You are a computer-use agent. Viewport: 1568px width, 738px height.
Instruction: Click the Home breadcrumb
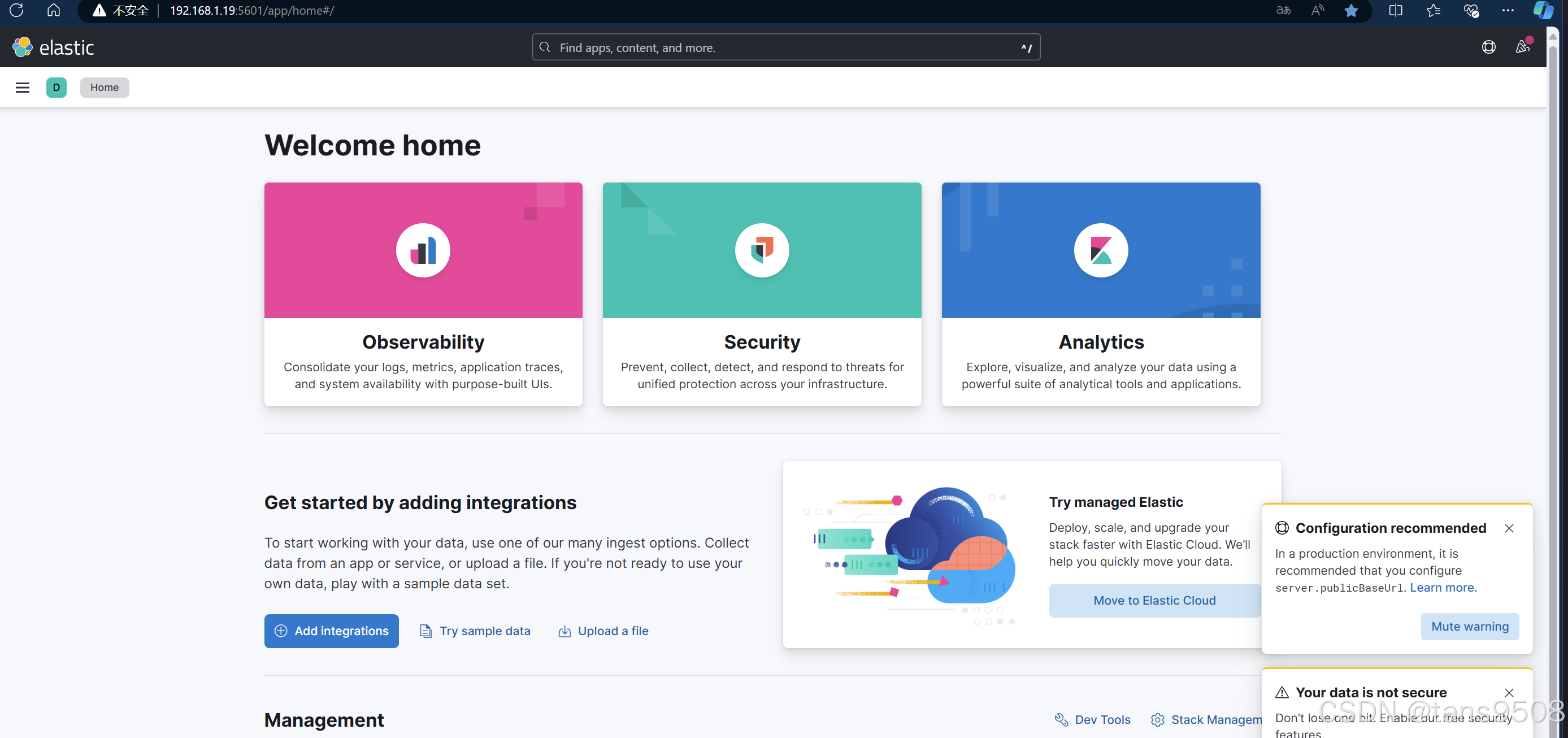[104, 87]
